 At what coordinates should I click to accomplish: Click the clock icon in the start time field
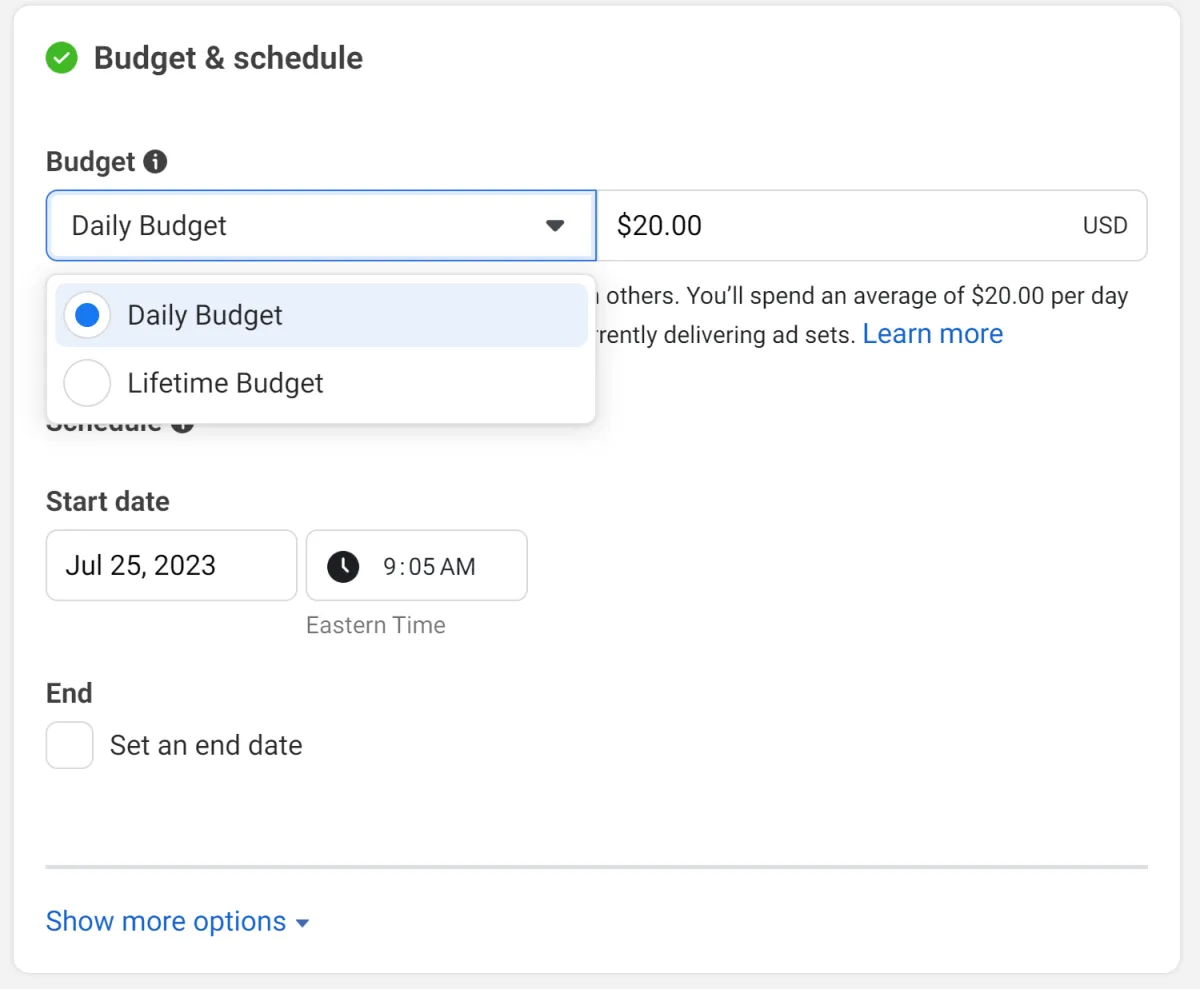pyautogui.click(x=343, y=567)
